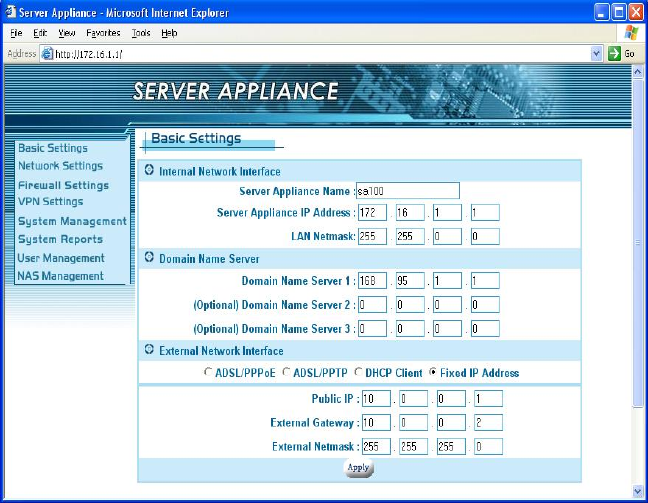648x503 pixels.
Task: Click the Internet Explorer title bar icon
Action: pos(10,12)
